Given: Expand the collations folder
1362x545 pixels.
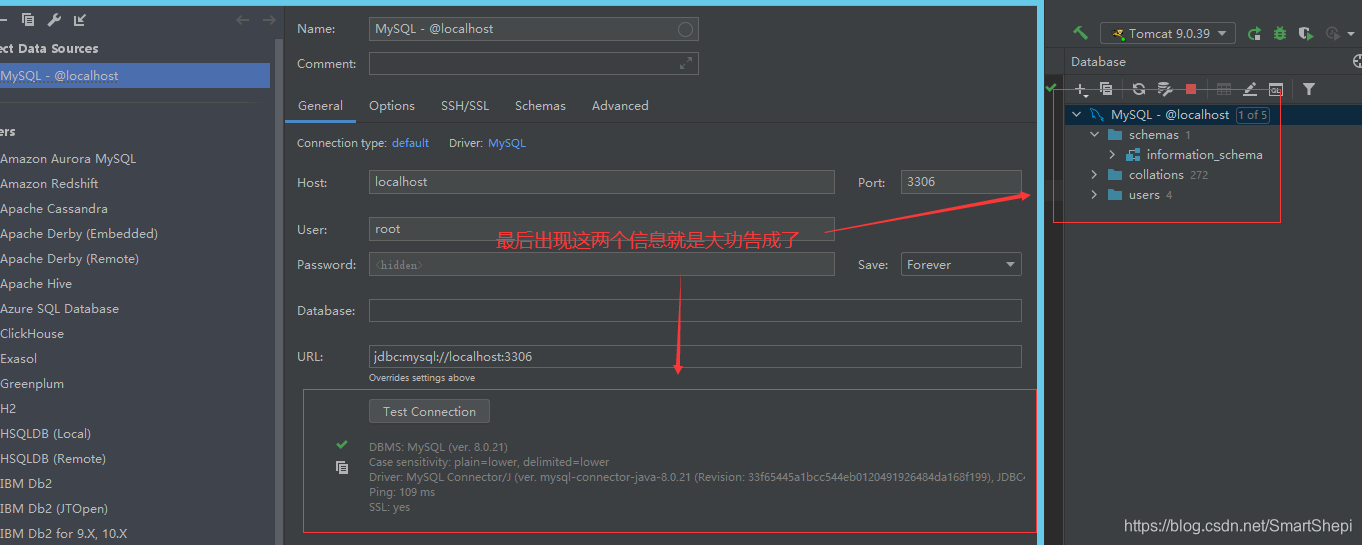Looking at the screenshot, I should click(1094, 174).
